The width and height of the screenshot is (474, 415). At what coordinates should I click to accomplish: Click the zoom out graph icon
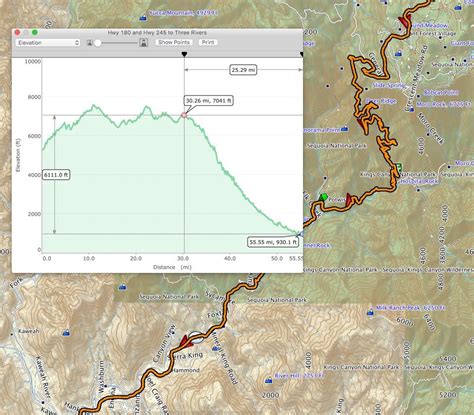(x=89, y=43)
